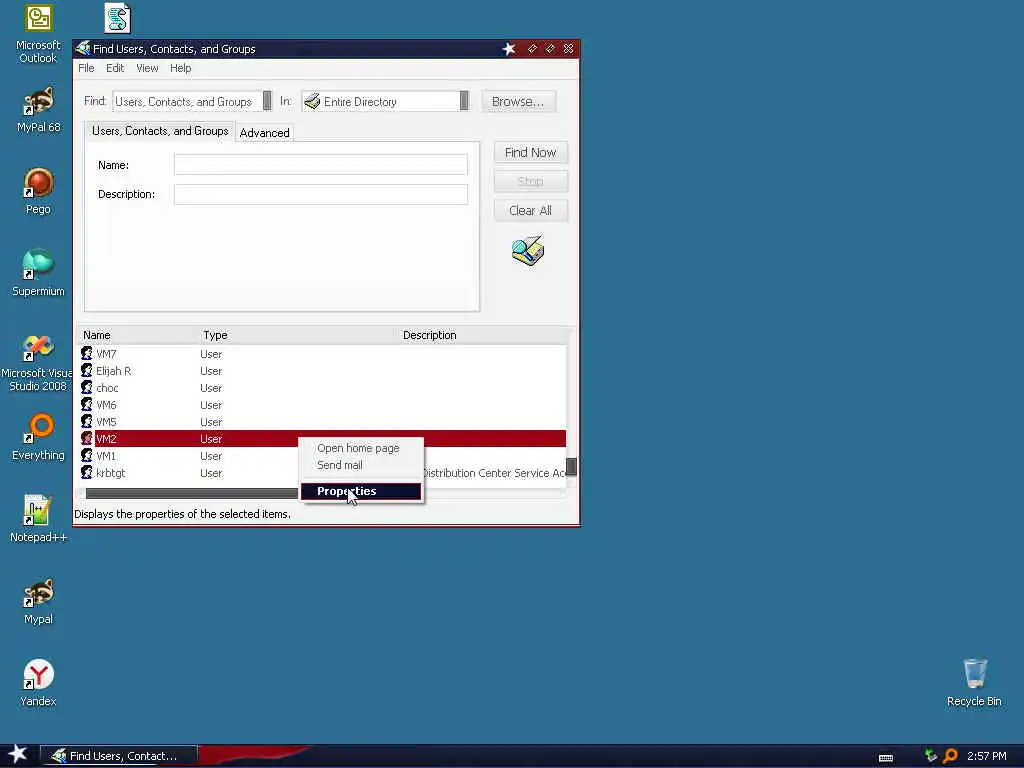Click the Find Users taskbar button
1024x768 pixels.
point(119,756)
